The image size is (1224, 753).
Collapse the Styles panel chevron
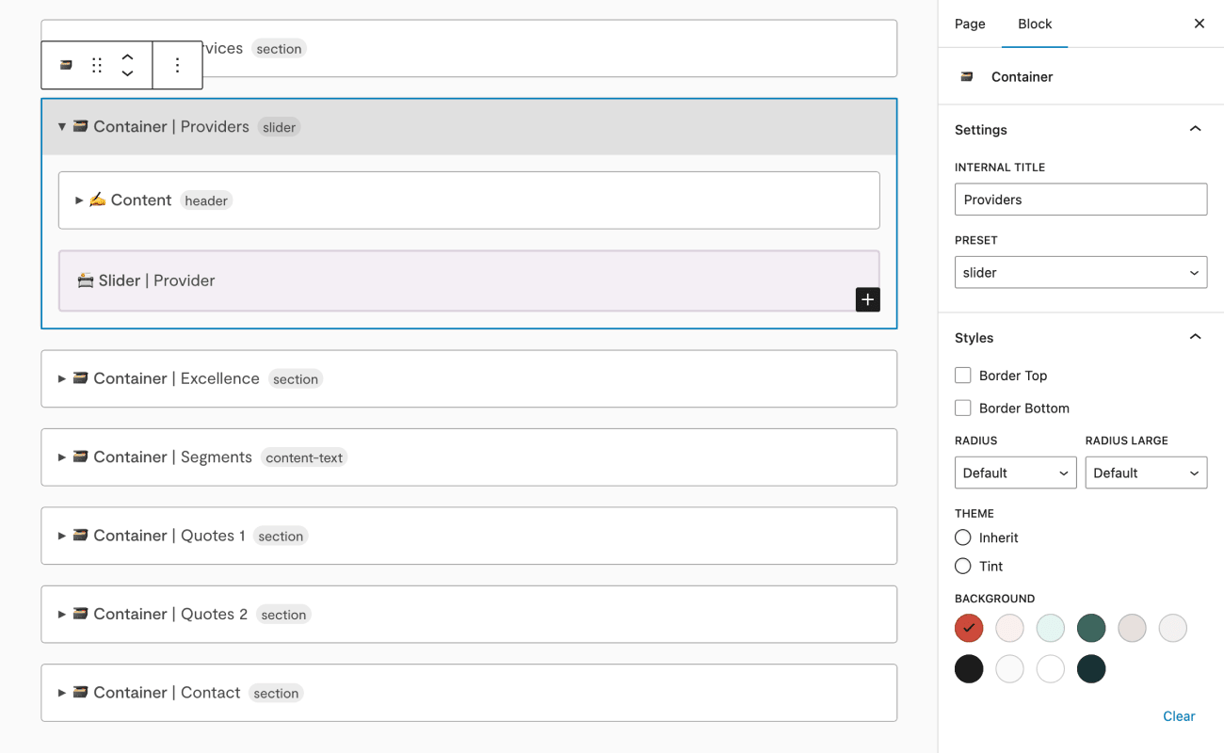coord(1195,337)
